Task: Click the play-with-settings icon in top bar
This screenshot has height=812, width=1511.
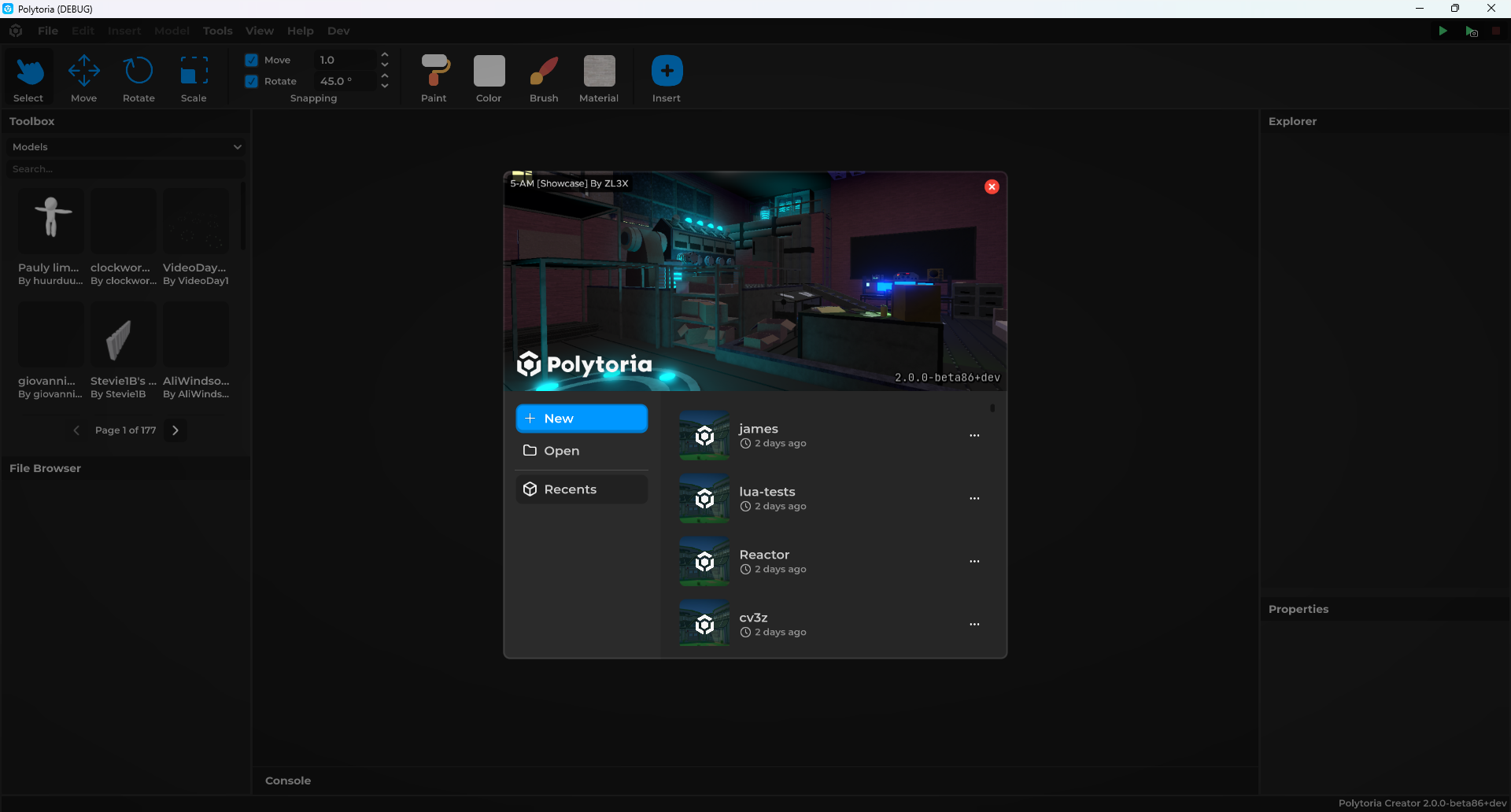Action: click(x=1471, y=31)
